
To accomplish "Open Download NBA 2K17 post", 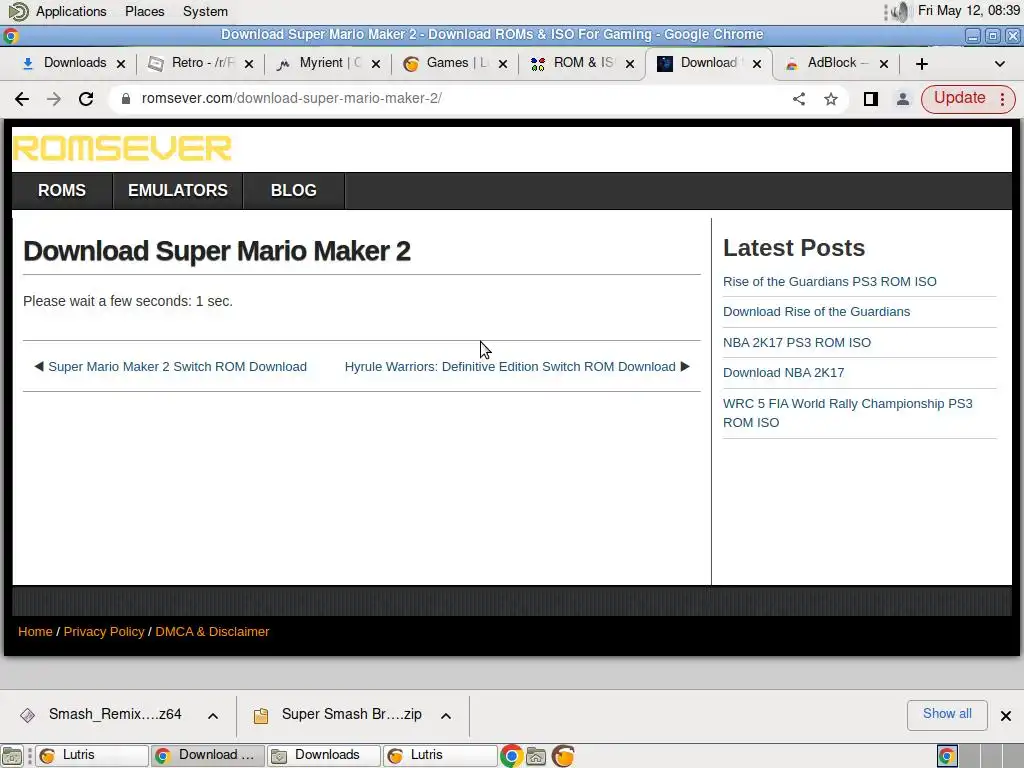I will (784, 372).
